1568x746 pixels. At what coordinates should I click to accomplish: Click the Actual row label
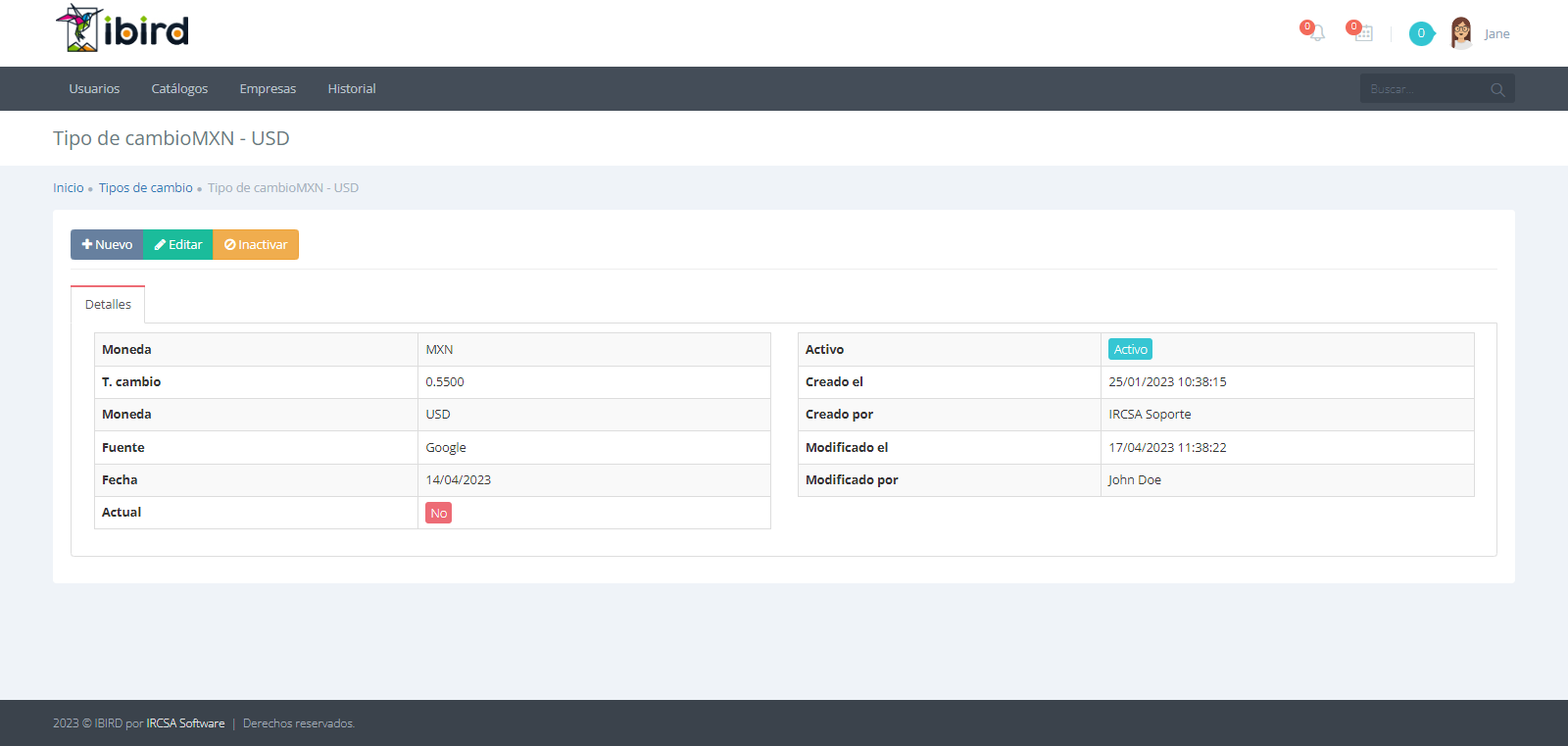122,512
